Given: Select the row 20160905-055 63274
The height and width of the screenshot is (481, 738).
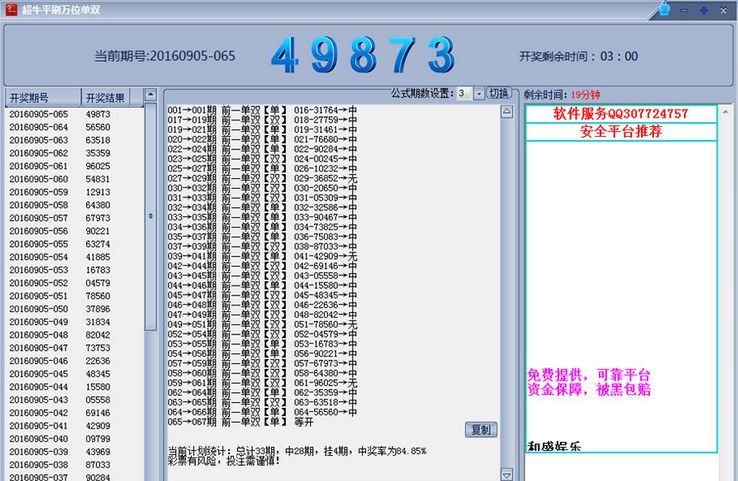Looking at the screenshot, I should (x=74, y=244).
